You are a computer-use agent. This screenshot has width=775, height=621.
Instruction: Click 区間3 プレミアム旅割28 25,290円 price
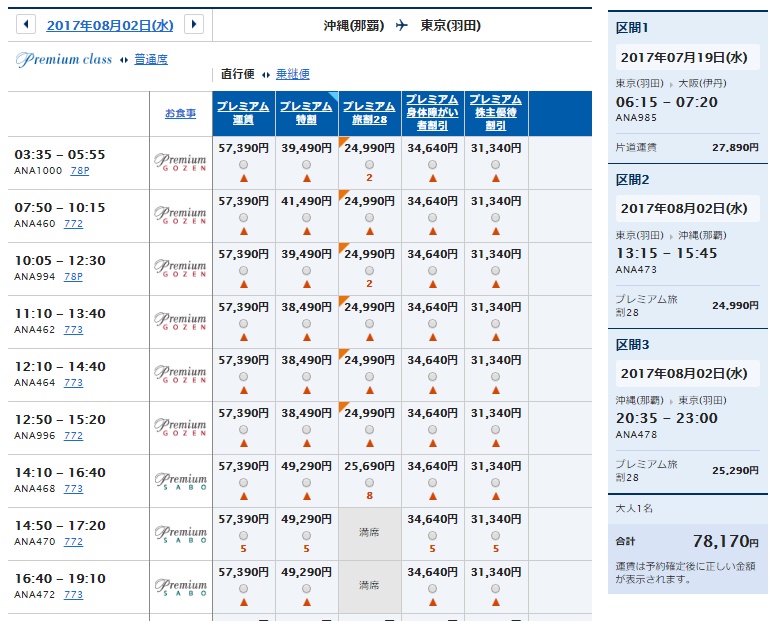pyautogui.click(x=735, y=471)
